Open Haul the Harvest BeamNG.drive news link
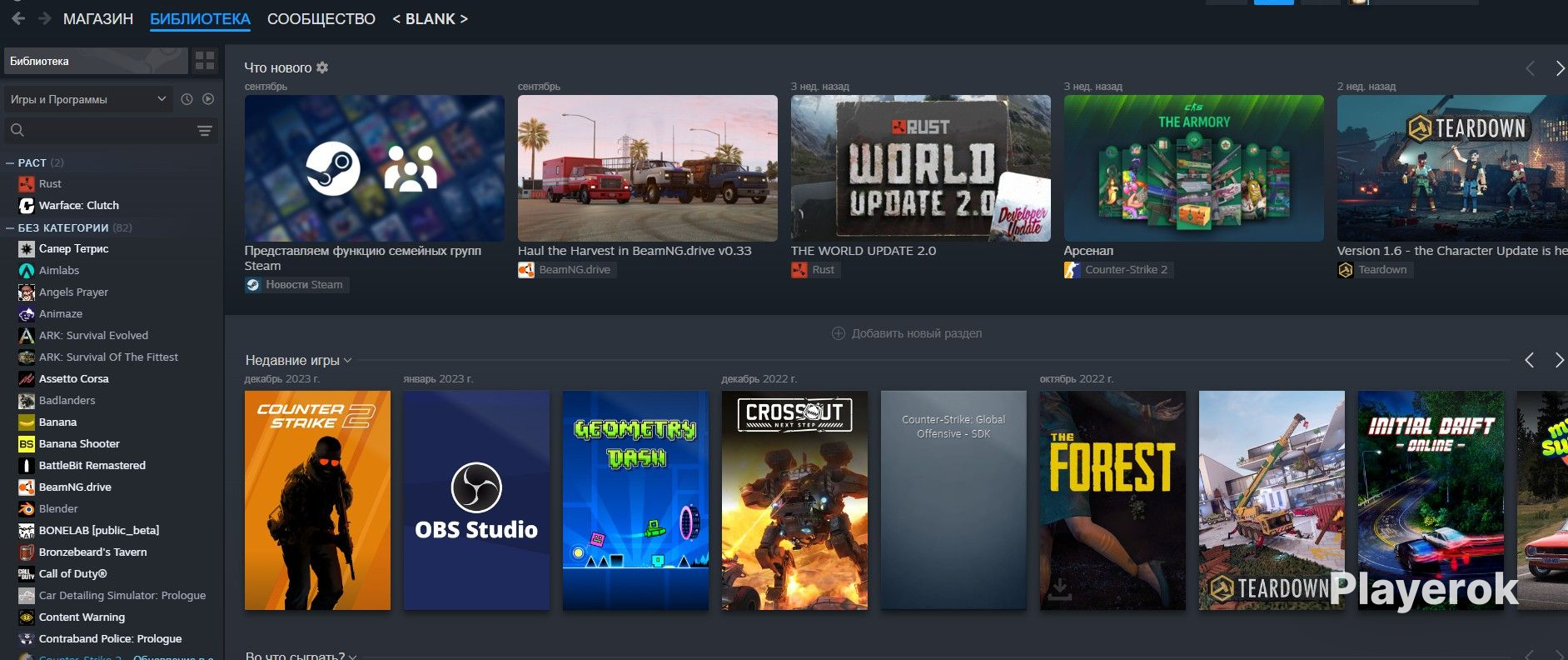Screen dimensions: 1568x660 635,251
